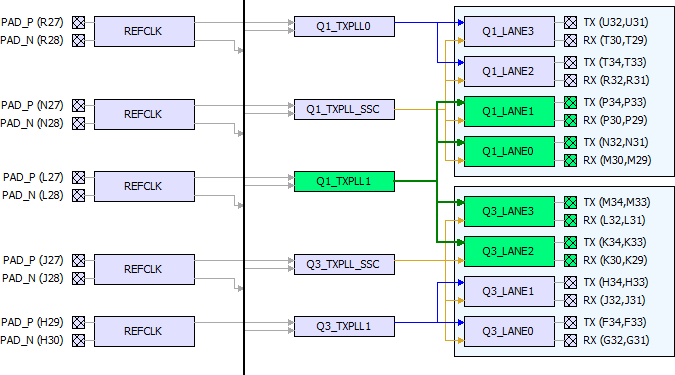This screenshot has height=375, width=675.
Task: Click the PAD_P (L27) label
Action: pos(33,177)
